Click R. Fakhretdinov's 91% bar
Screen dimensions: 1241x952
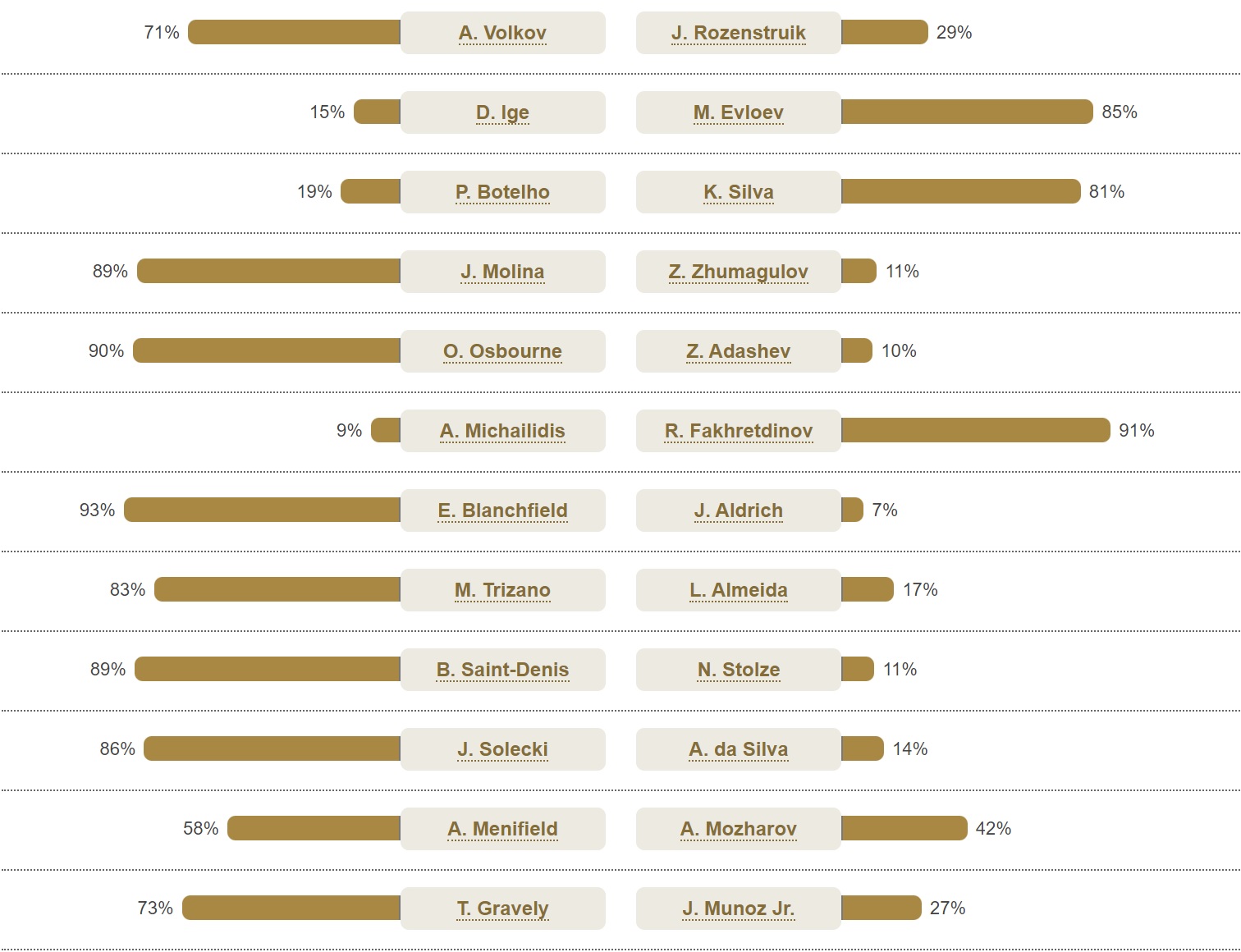(975, 430)
